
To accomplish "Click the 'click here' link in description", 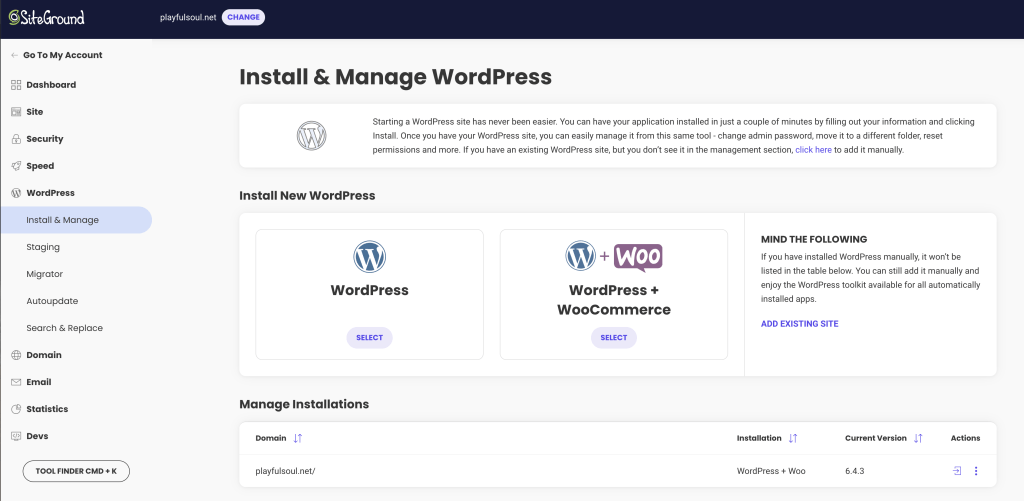I will click(x=813, y=150).
